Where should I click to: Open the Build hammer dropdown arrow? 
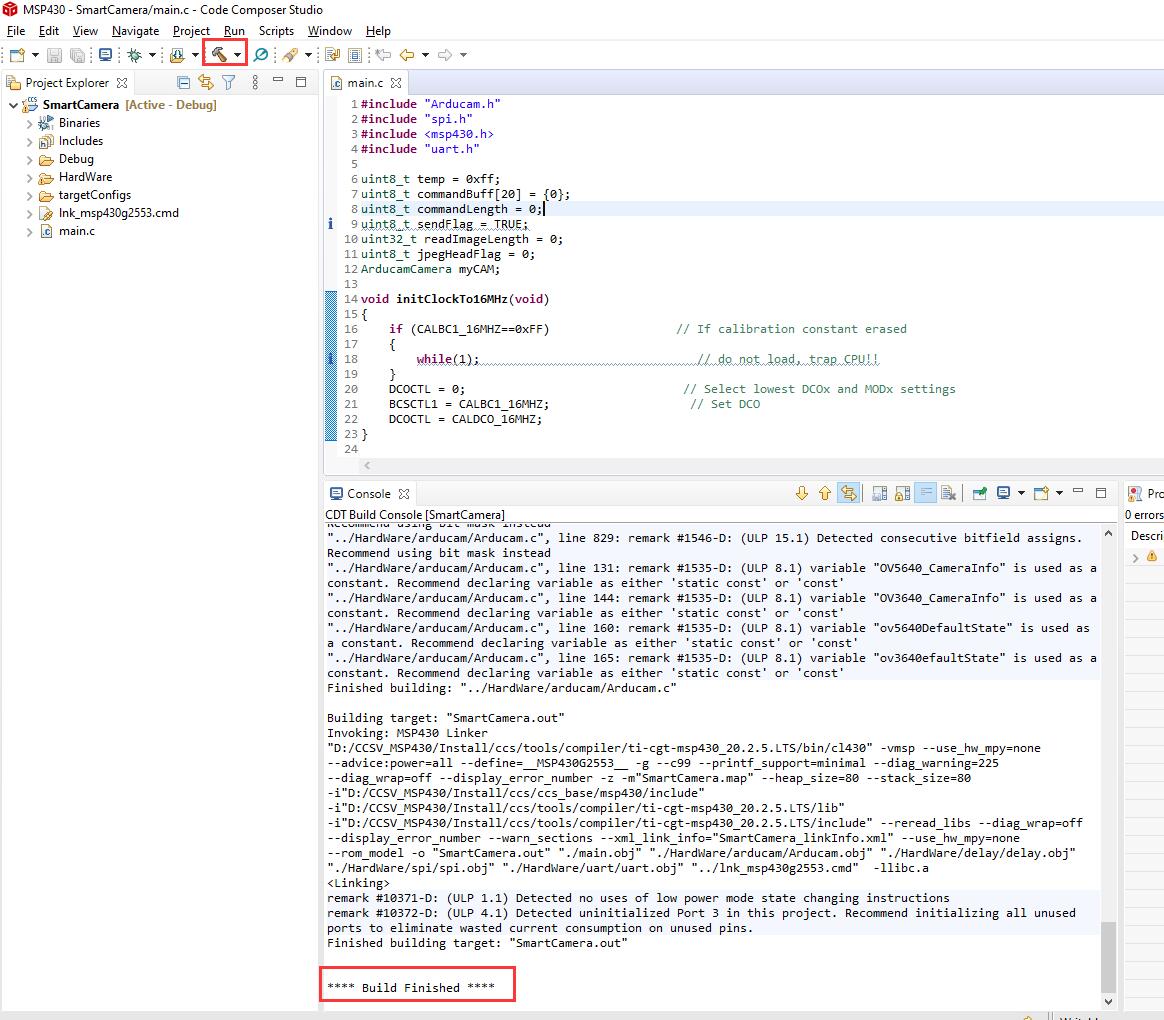[x=237, y=55]
